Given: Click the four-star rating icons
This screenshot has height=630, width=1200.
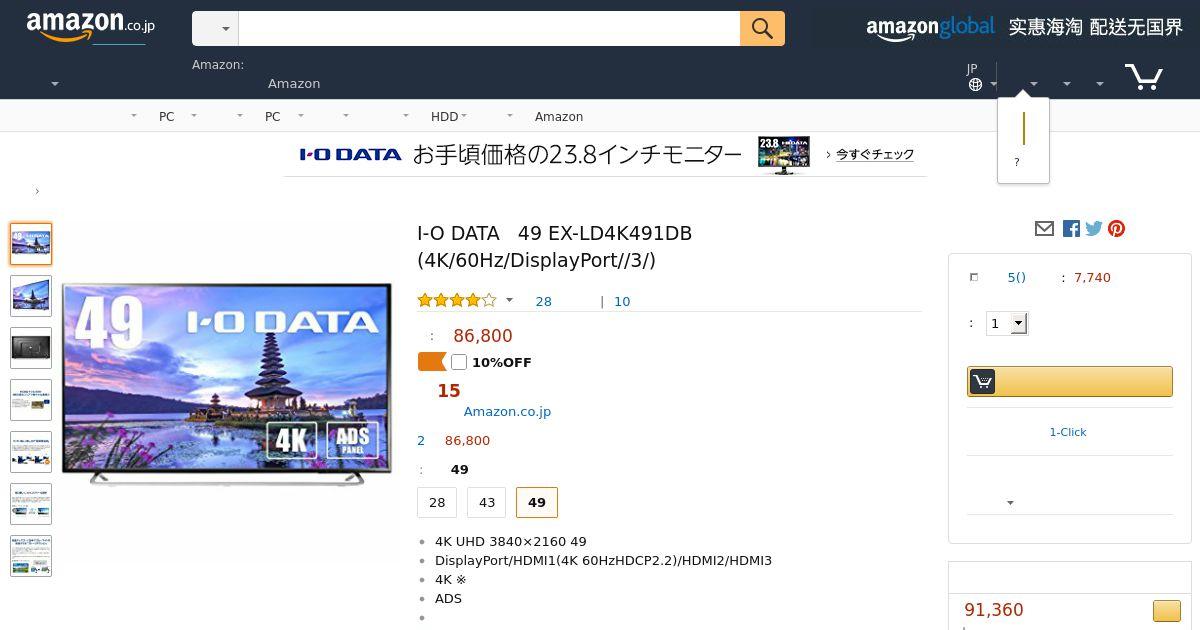Looking at the screenshot, I should coord(456,300).
